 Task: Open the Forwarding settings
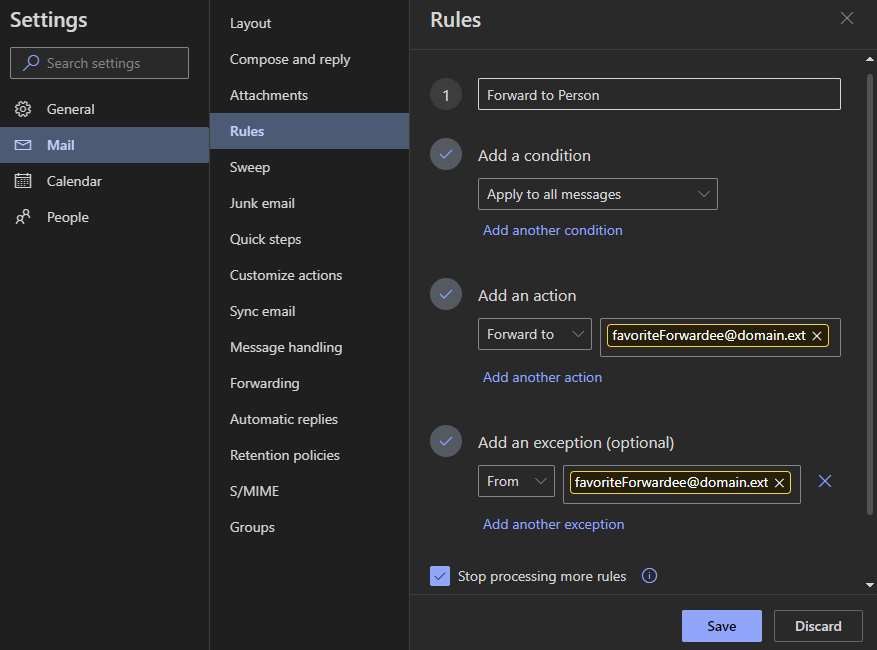[x=309, y=383]
